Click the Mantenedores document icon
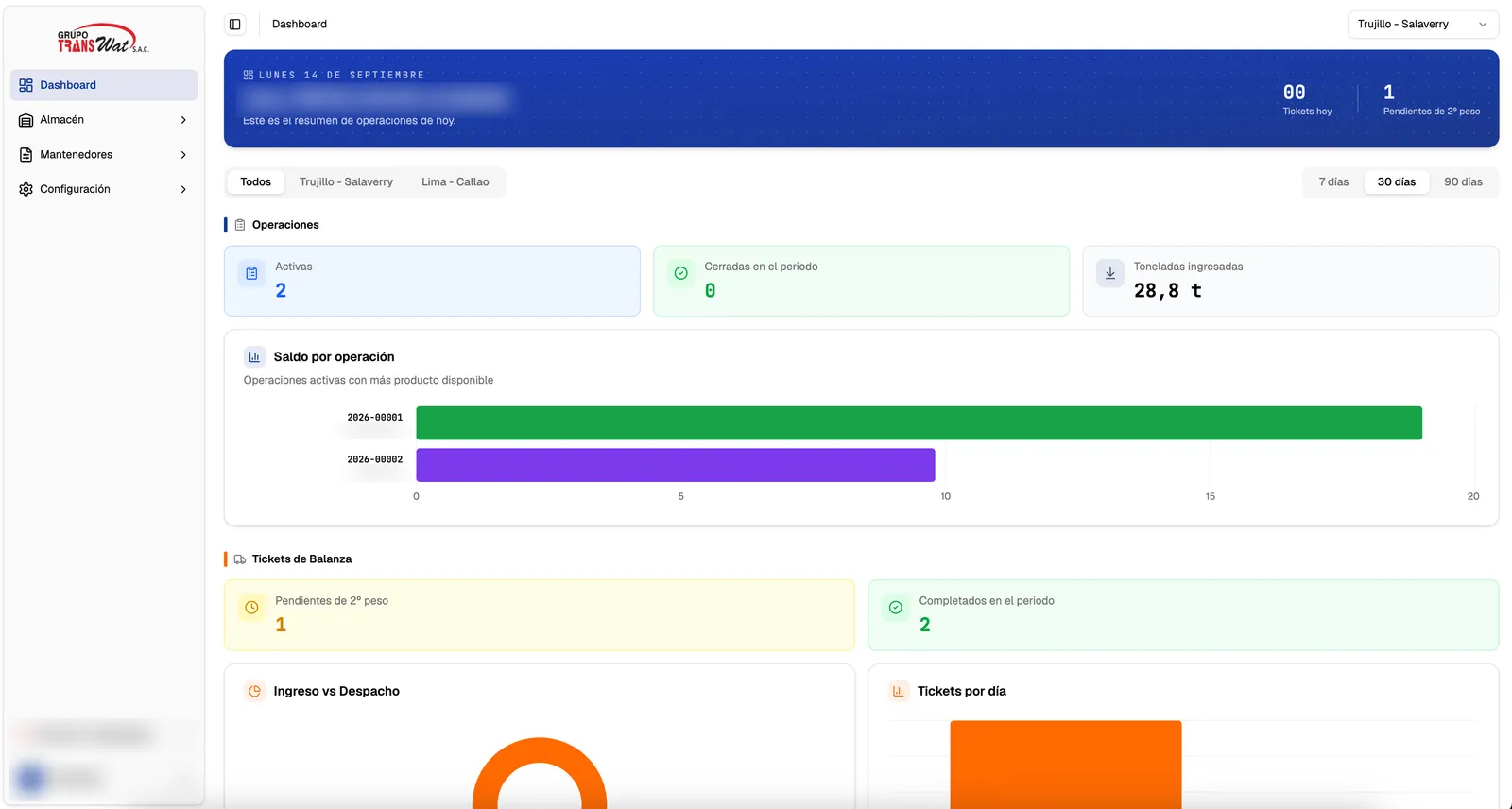Image resolution: width=1512 pixels, height=809 pixels. [x=26, y=155]
